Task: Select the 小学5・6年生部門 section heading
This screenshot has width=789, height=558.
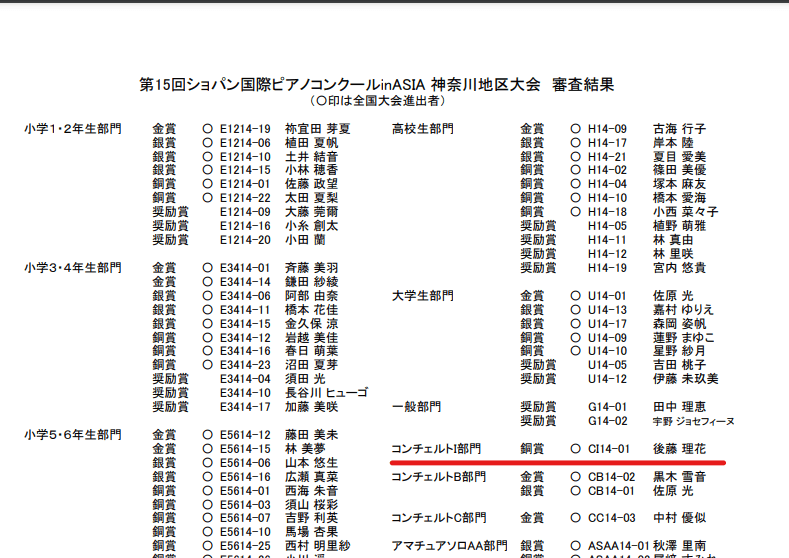Action: (73, 435)
